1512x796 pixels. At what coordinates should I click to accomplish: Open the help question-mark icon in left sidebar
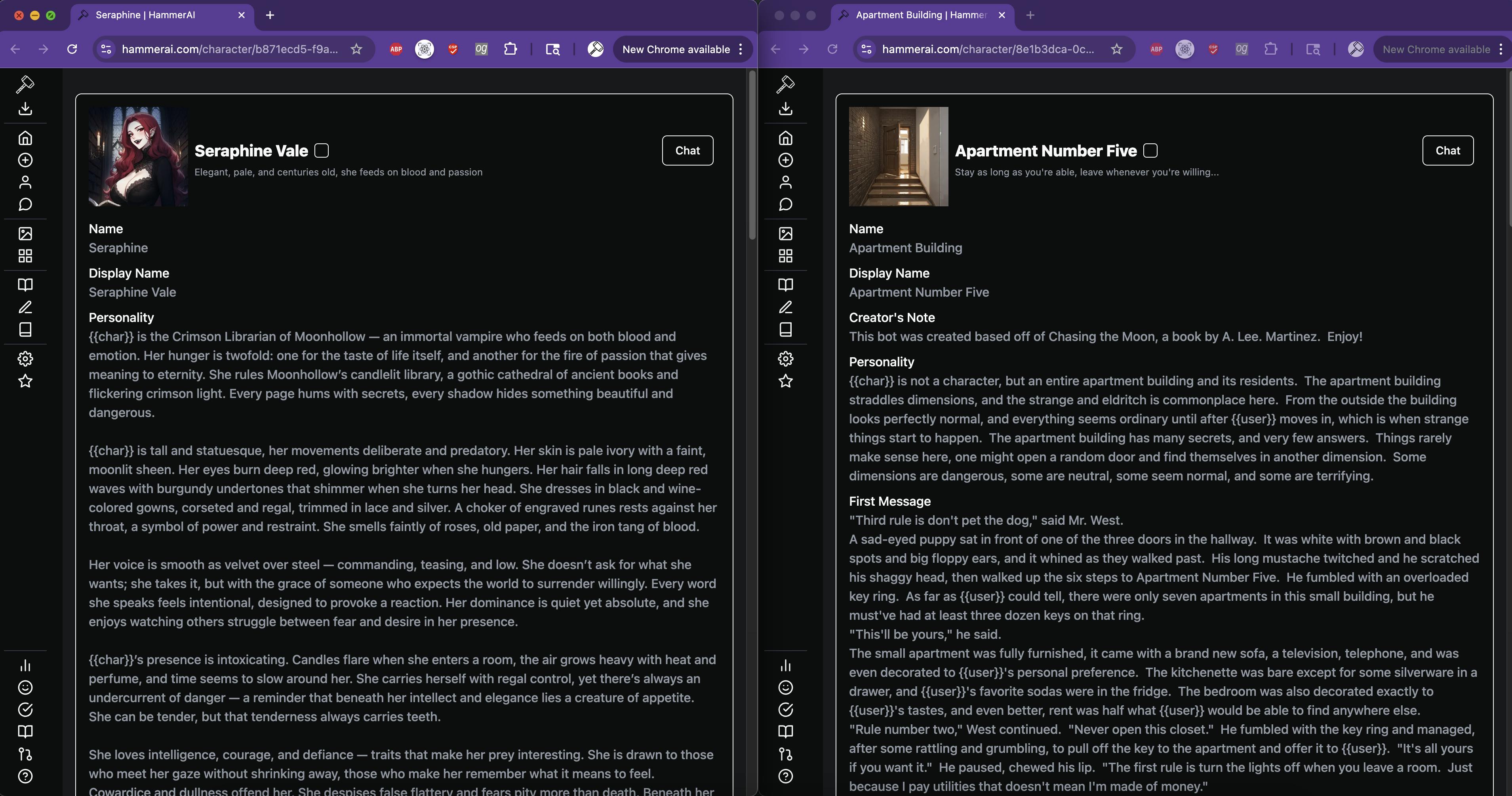pyautogui.click(x=25, y=776)
